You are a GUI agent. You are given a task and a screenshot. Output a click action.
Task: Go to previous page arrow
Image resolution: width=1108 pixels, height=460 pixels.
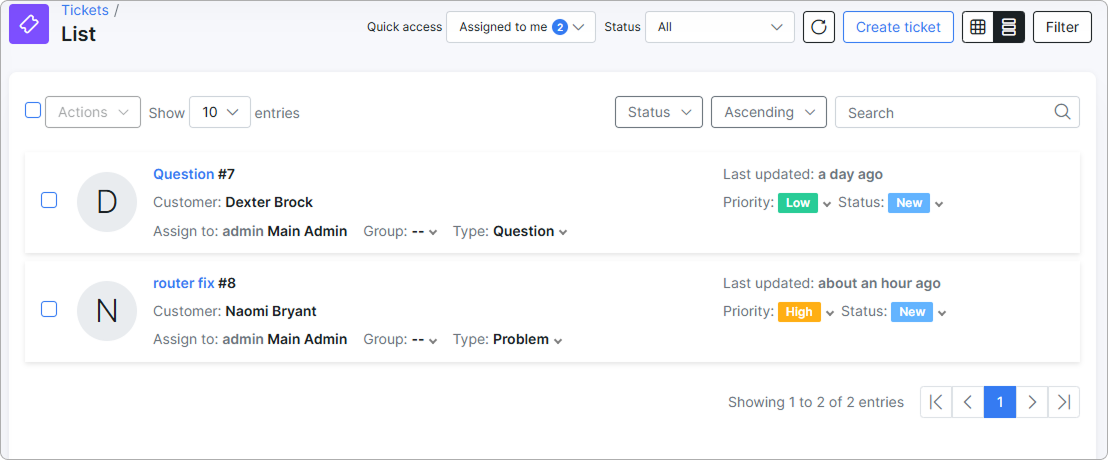[x=968, y=402]
